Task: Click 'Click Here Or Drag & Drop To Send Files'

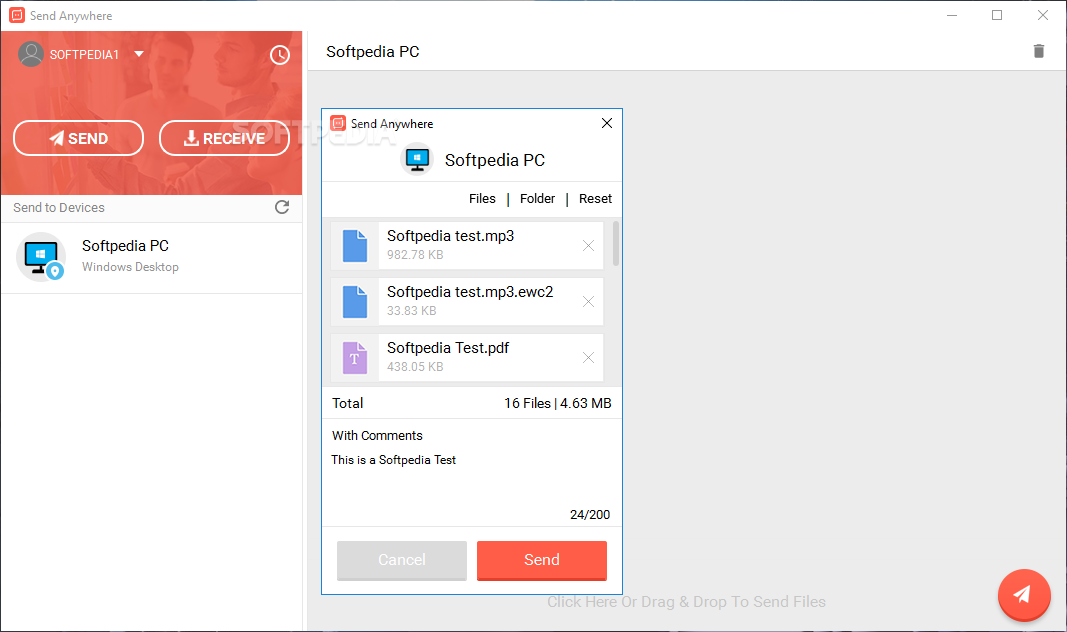Action: click(x=686, y=602)
